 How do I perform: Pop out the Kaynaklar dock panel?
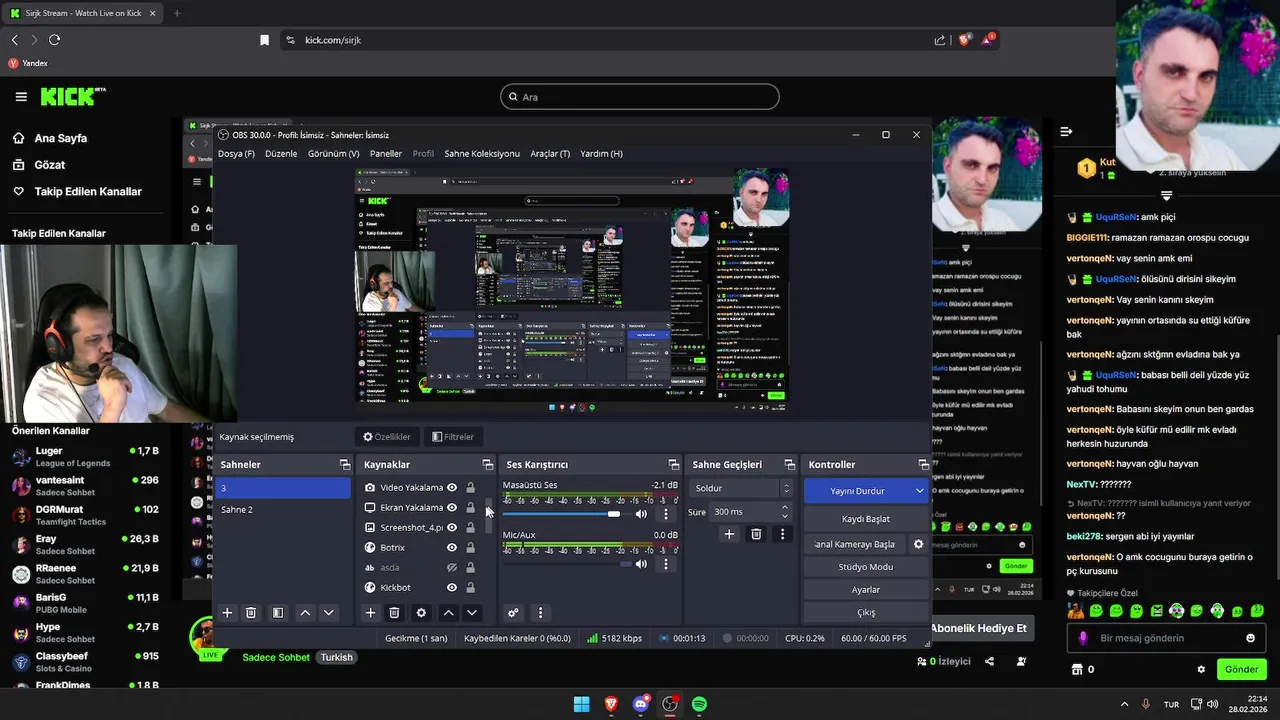(488, 465)
